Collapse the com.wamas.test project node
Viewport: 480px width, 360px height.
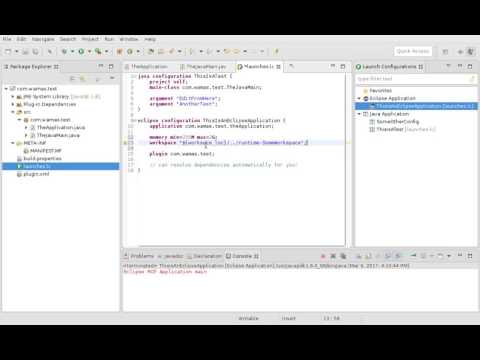[x=6, y=89]
